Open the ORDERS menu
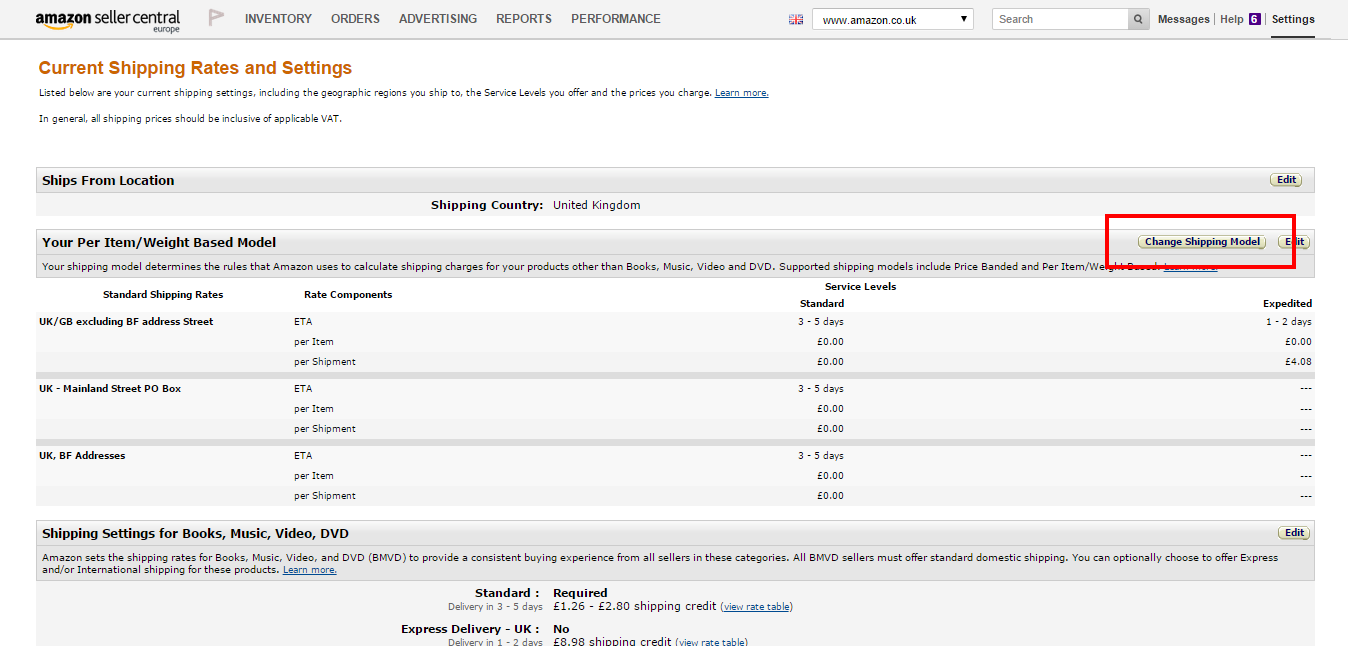This screenshot has width=1348, height=646. tap(355, 19)
